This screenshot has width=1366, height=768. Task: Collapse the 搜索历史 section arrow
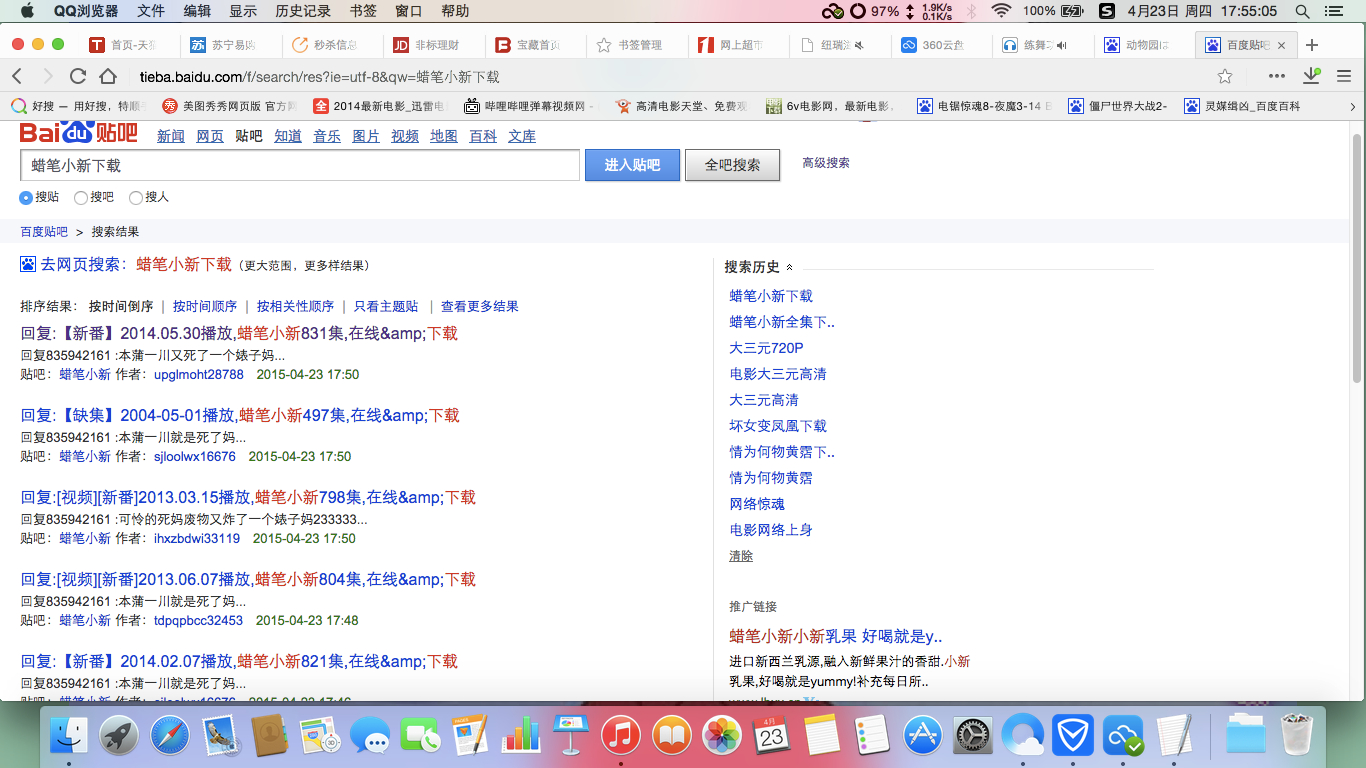coord(789,268)
